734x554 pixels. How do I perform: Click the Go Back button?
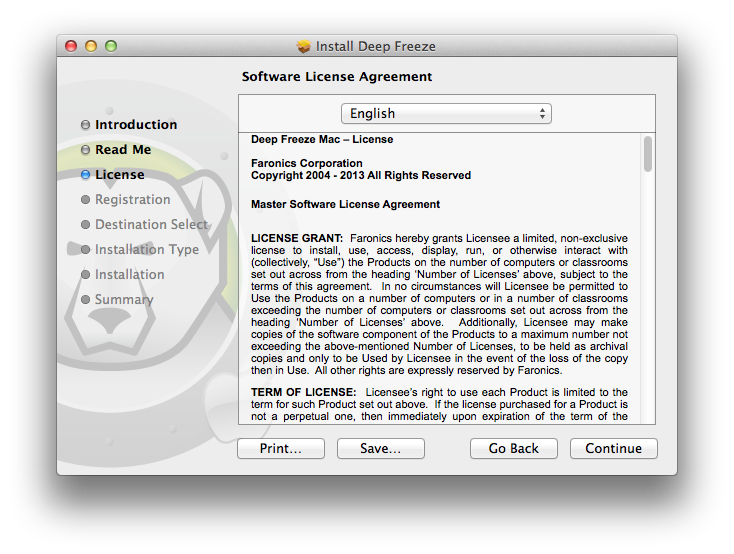tap(514, 448)
